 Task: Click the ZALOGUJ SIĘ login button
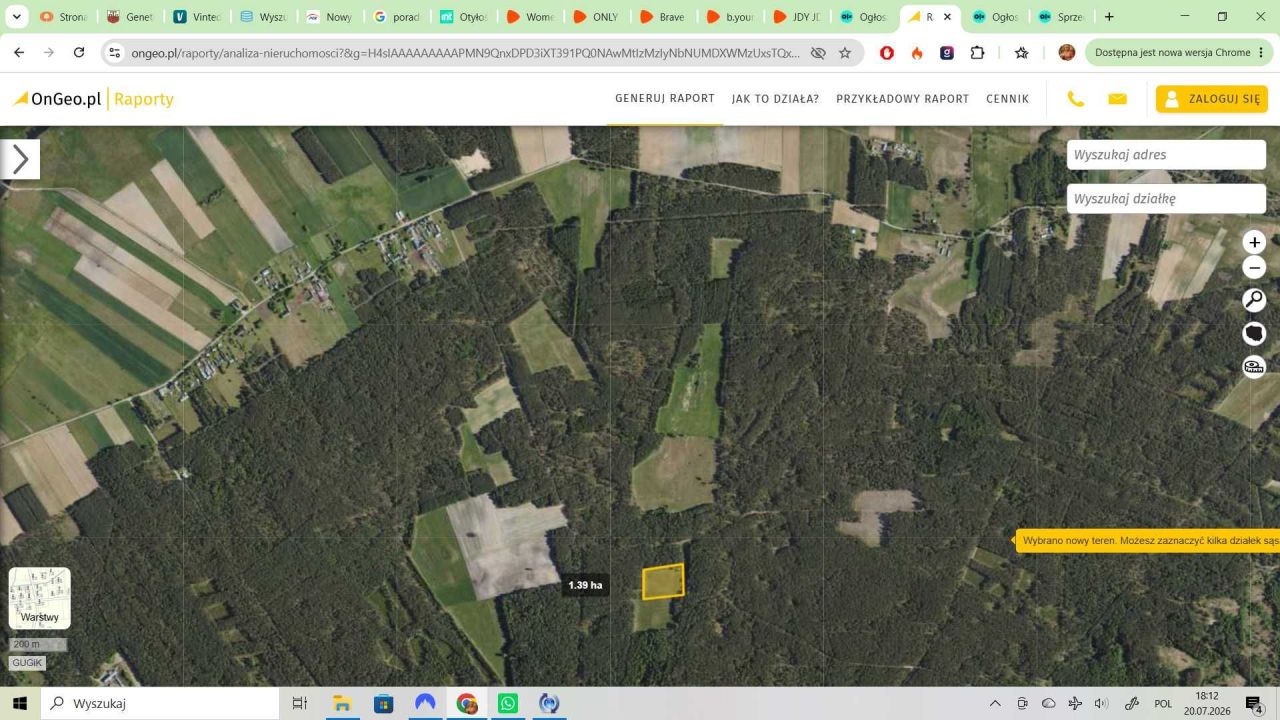pos(1212,99)
